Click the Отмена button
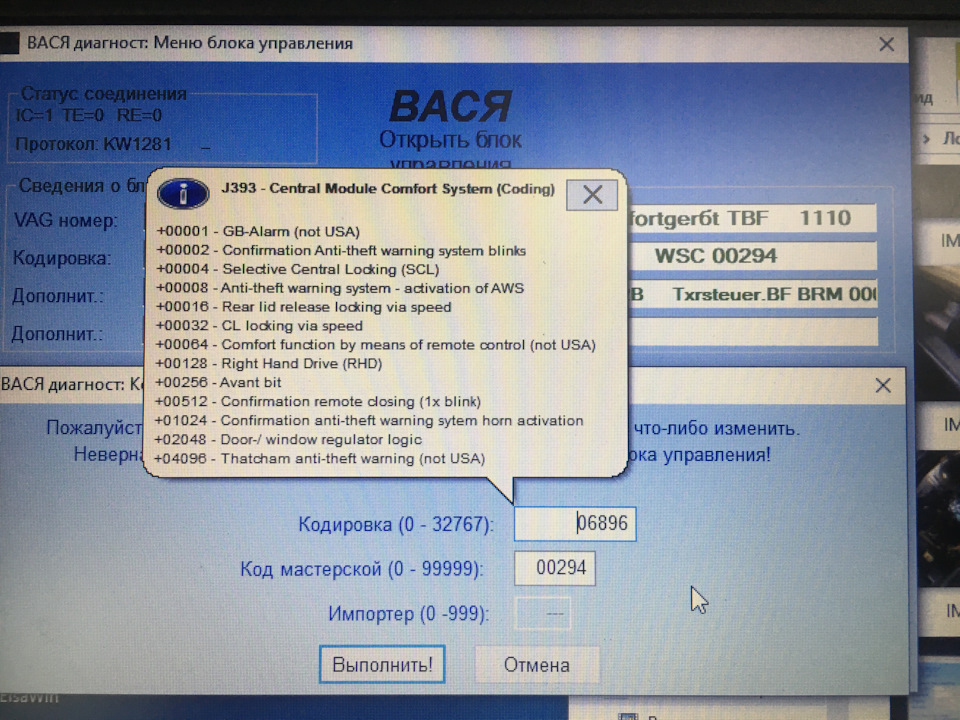 click(536, 665)
